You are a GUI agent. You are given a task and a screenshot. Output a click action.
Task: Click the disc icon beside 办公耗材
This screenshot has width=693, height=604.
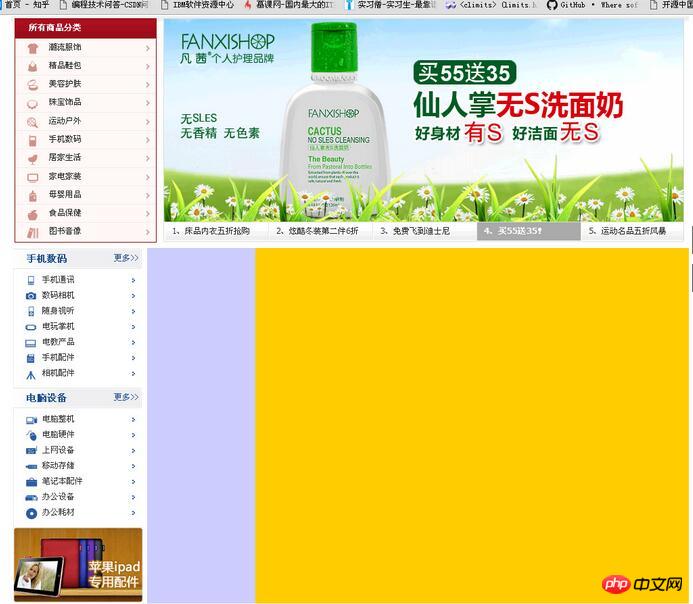31,513
